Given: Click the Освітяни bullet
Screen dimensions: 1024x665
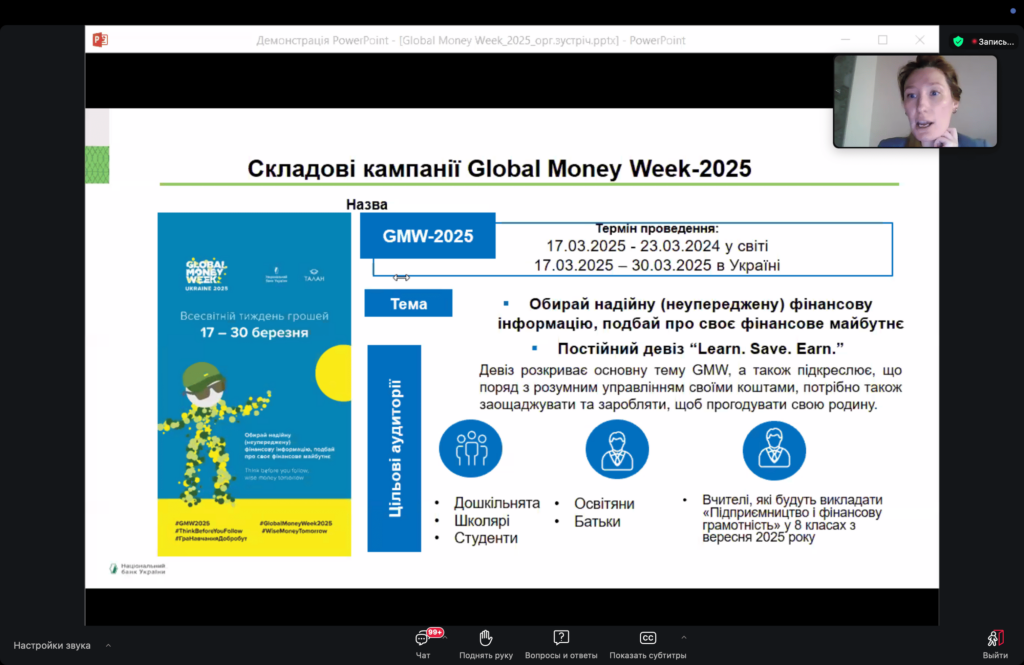Looking at the screenshot, I should [604, 504].
